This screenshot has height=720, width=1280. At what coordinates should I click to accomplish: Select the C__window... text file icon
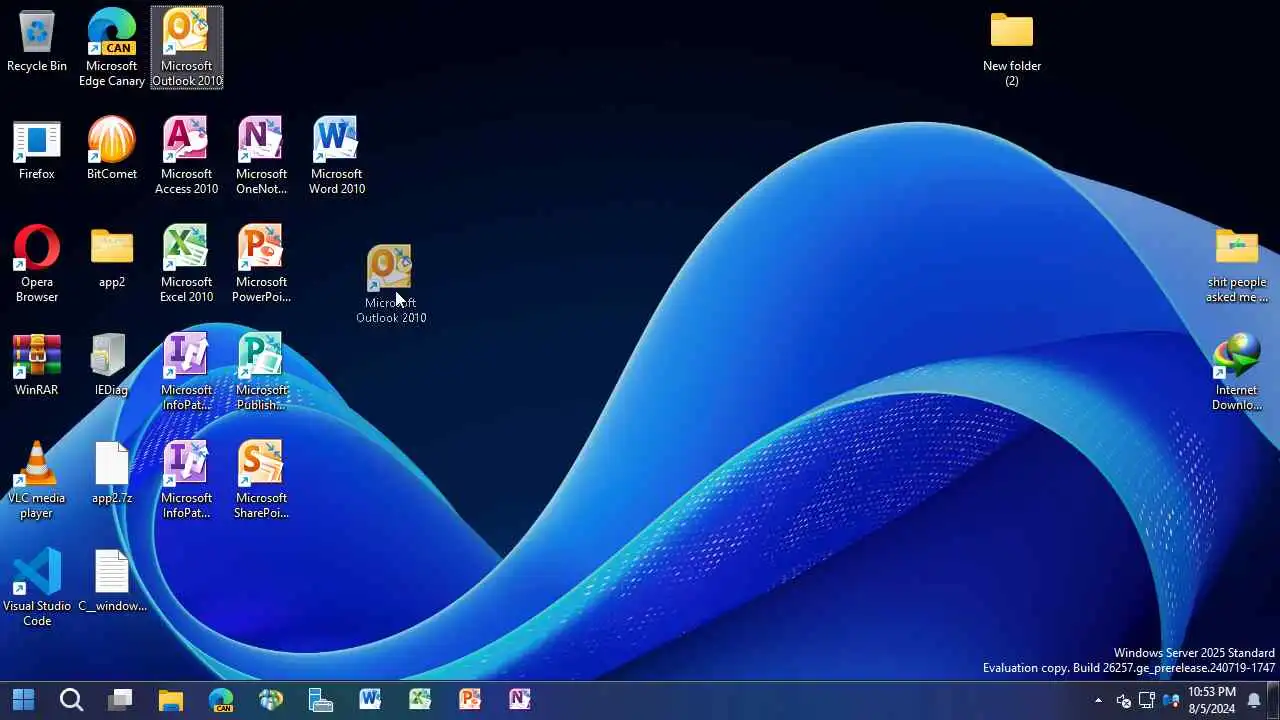112,582
